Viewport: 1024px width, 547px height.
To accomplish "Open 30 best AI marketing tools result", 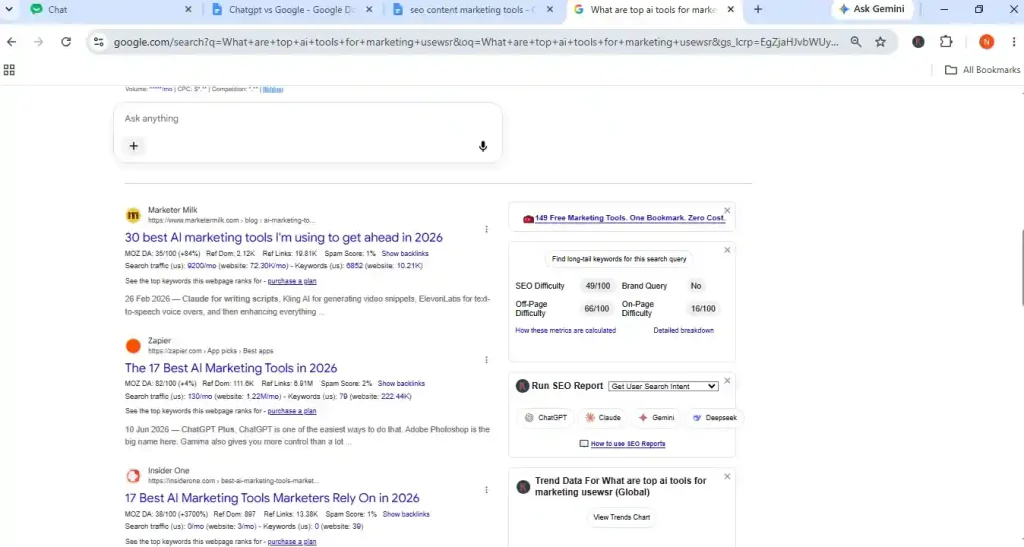I will (283, 238).
